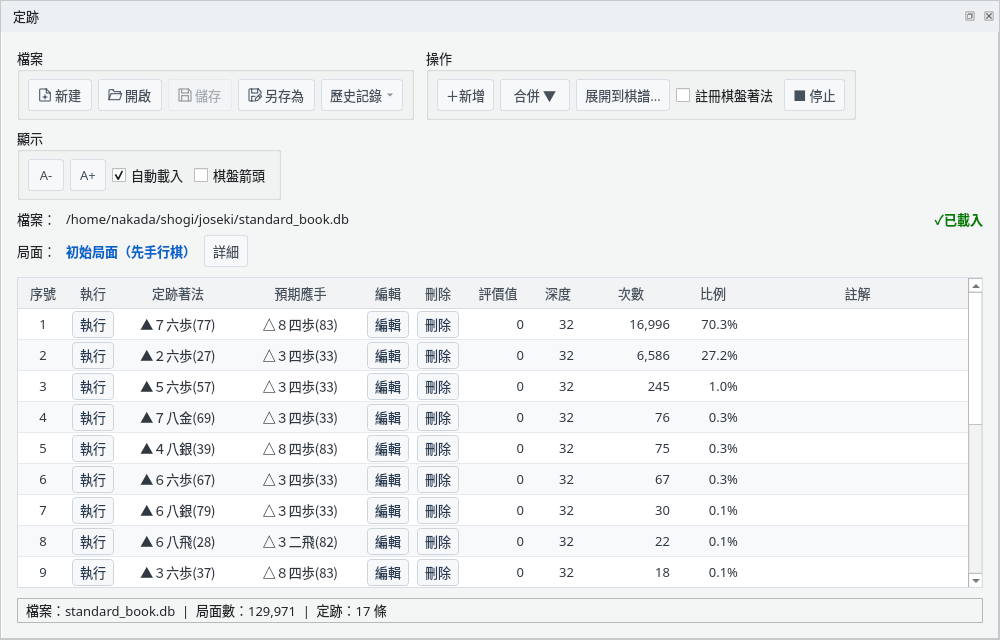The image size is (1000, 640).
Task: Click the 另存為 save-as button
Action: [276, 96]
